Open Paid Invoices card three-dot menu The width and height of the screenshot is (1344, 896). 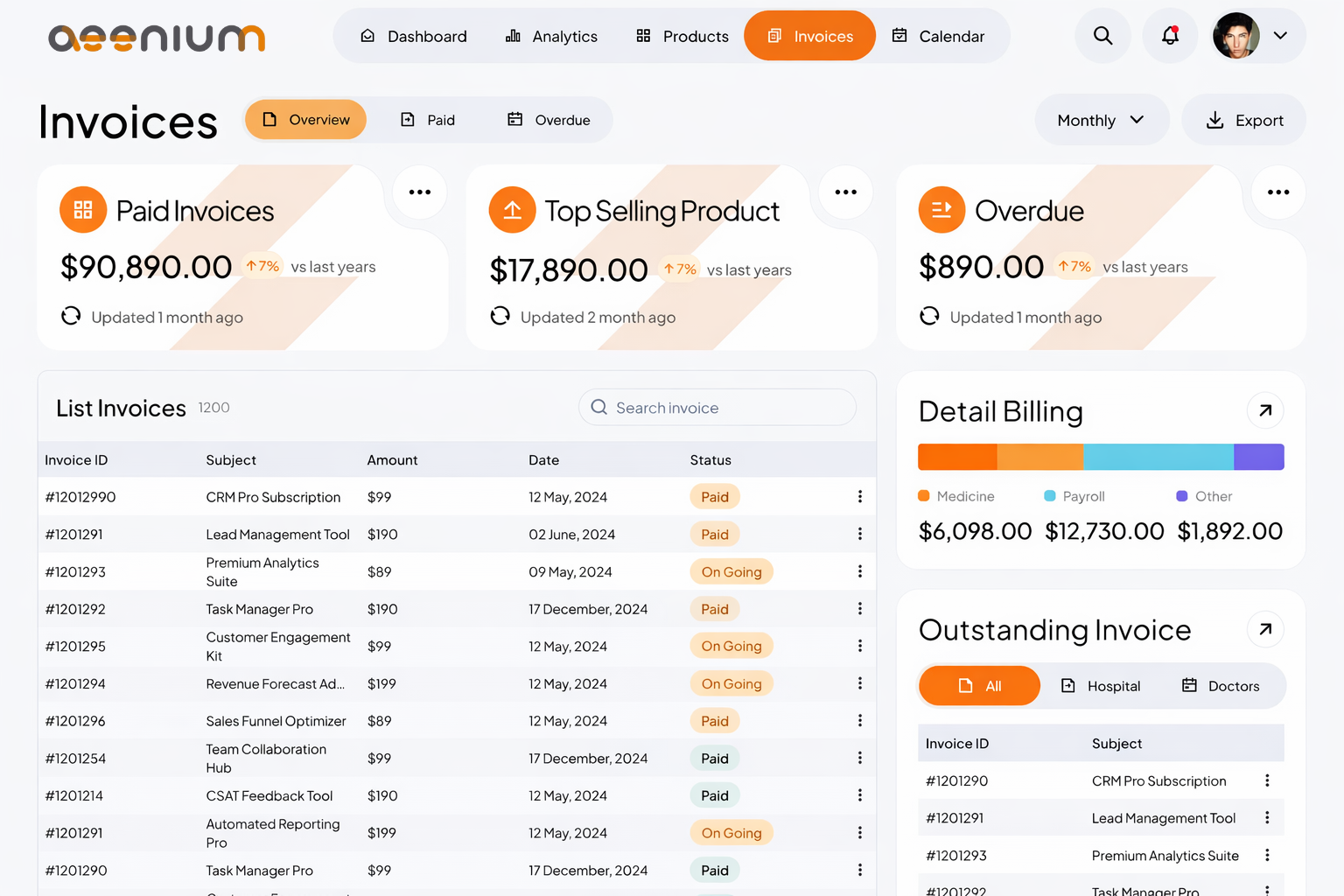tap(420, 192)
